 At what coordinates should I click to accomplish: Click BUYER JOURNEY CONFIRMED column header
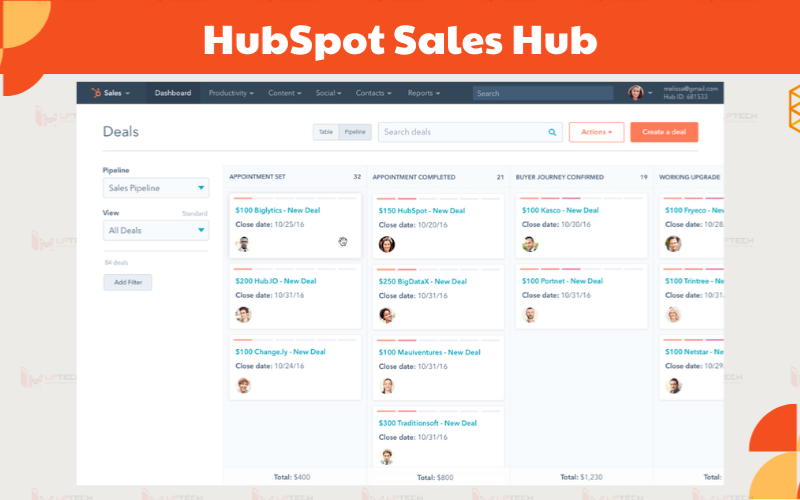point(560,177)
